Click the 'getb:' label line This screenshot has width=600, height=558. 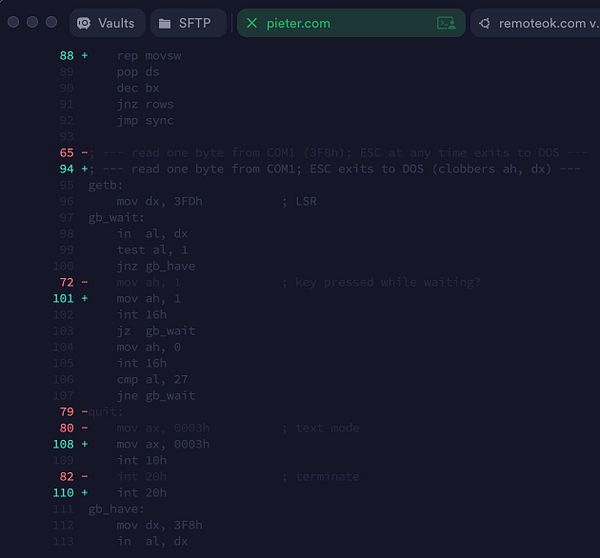coord(106,185)
